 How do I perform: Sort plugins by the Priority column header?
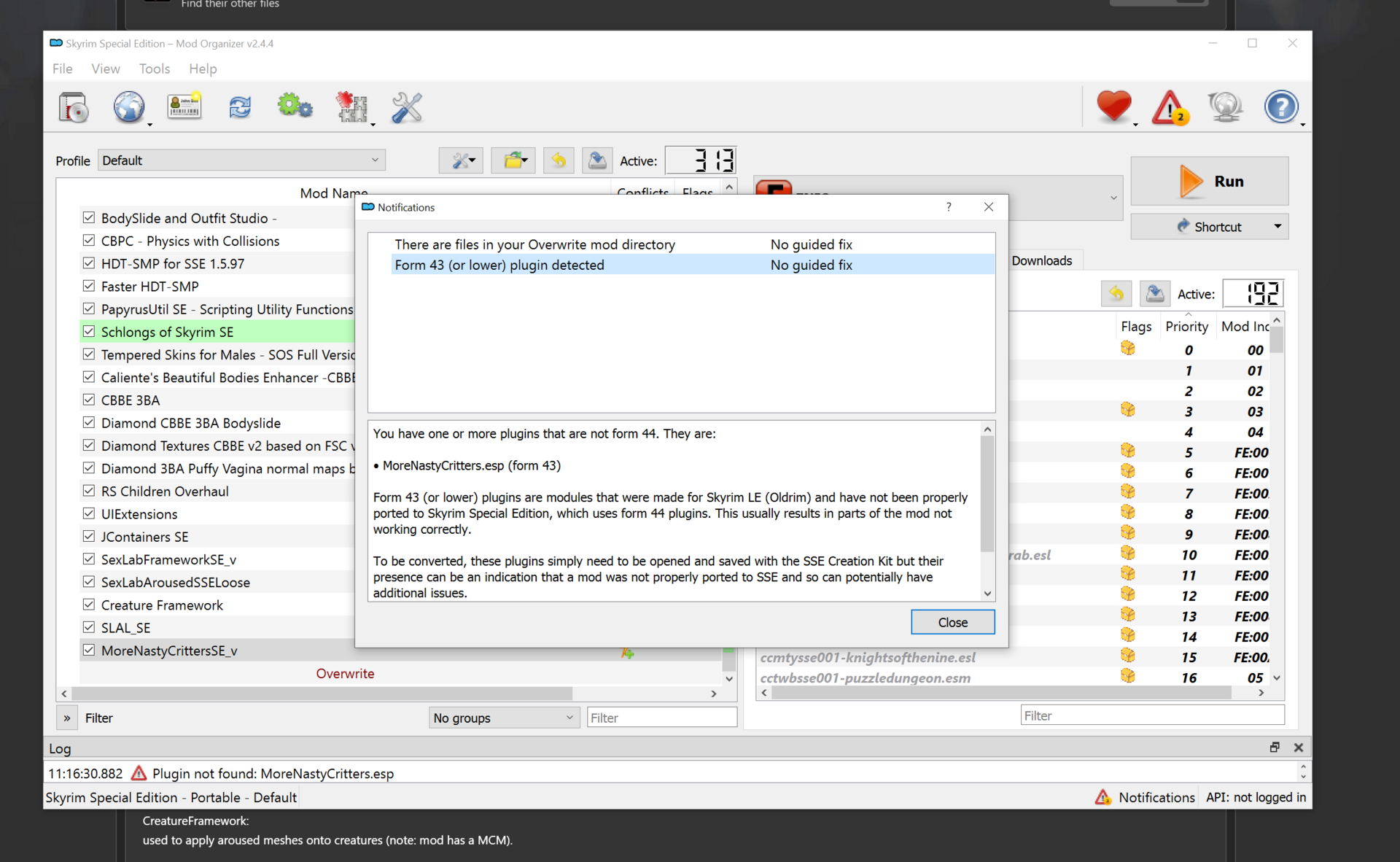click(x=1186, y=326)
